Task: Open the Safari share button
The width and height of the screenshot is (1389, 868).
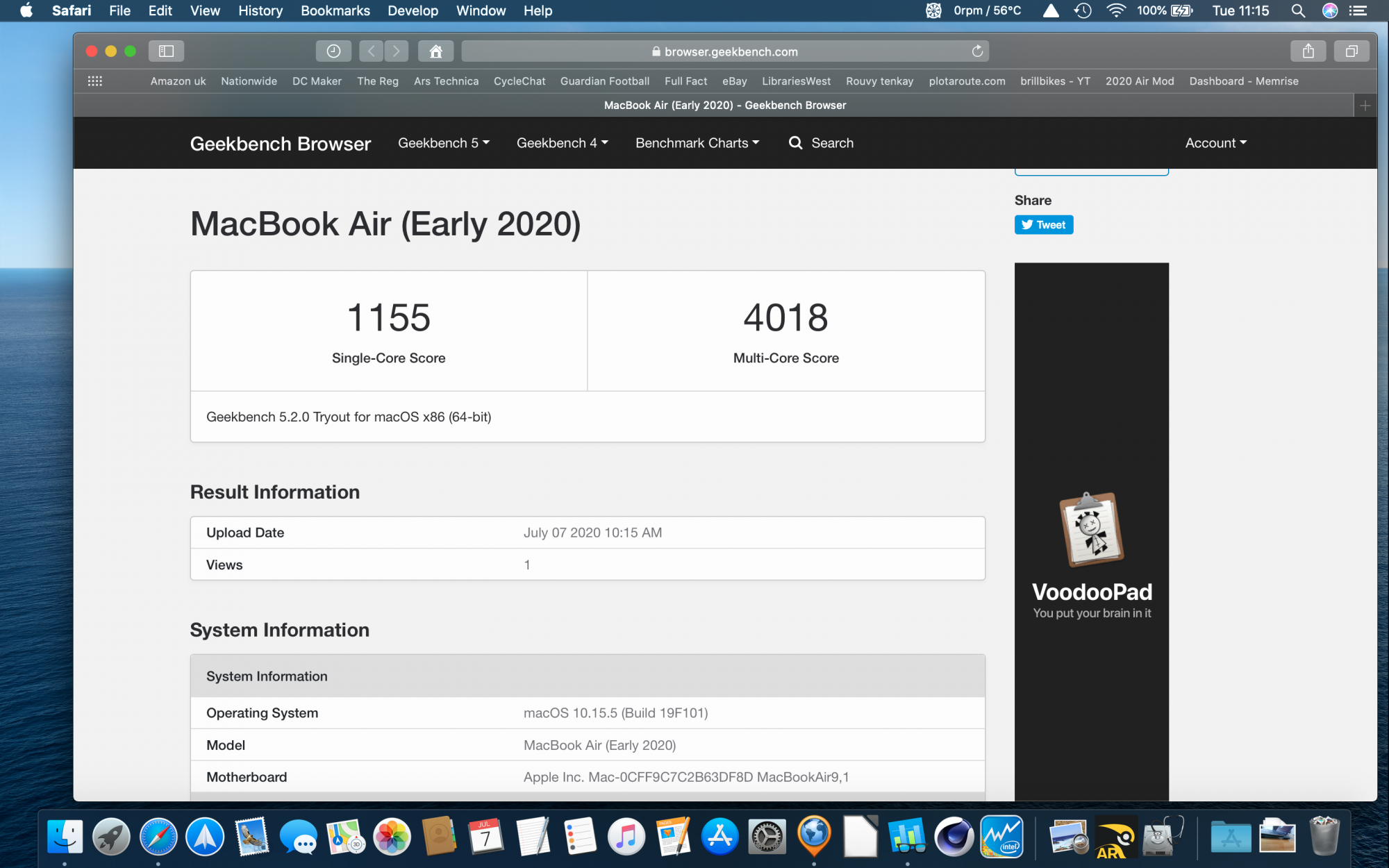Action: (x=1308, y=51)
